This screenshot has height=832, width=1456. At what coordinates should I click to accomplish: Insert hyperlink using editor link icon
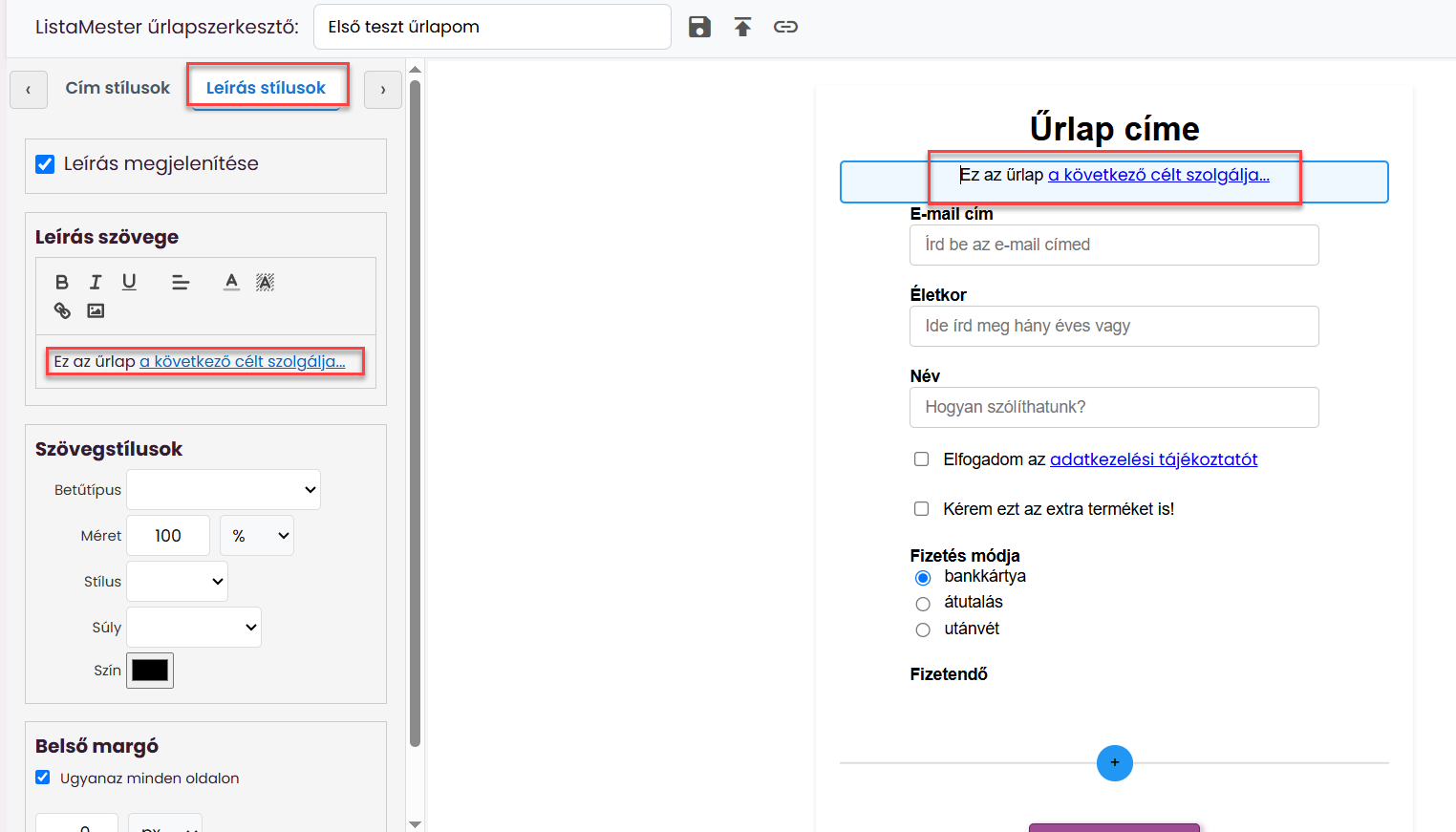(62, 310)
